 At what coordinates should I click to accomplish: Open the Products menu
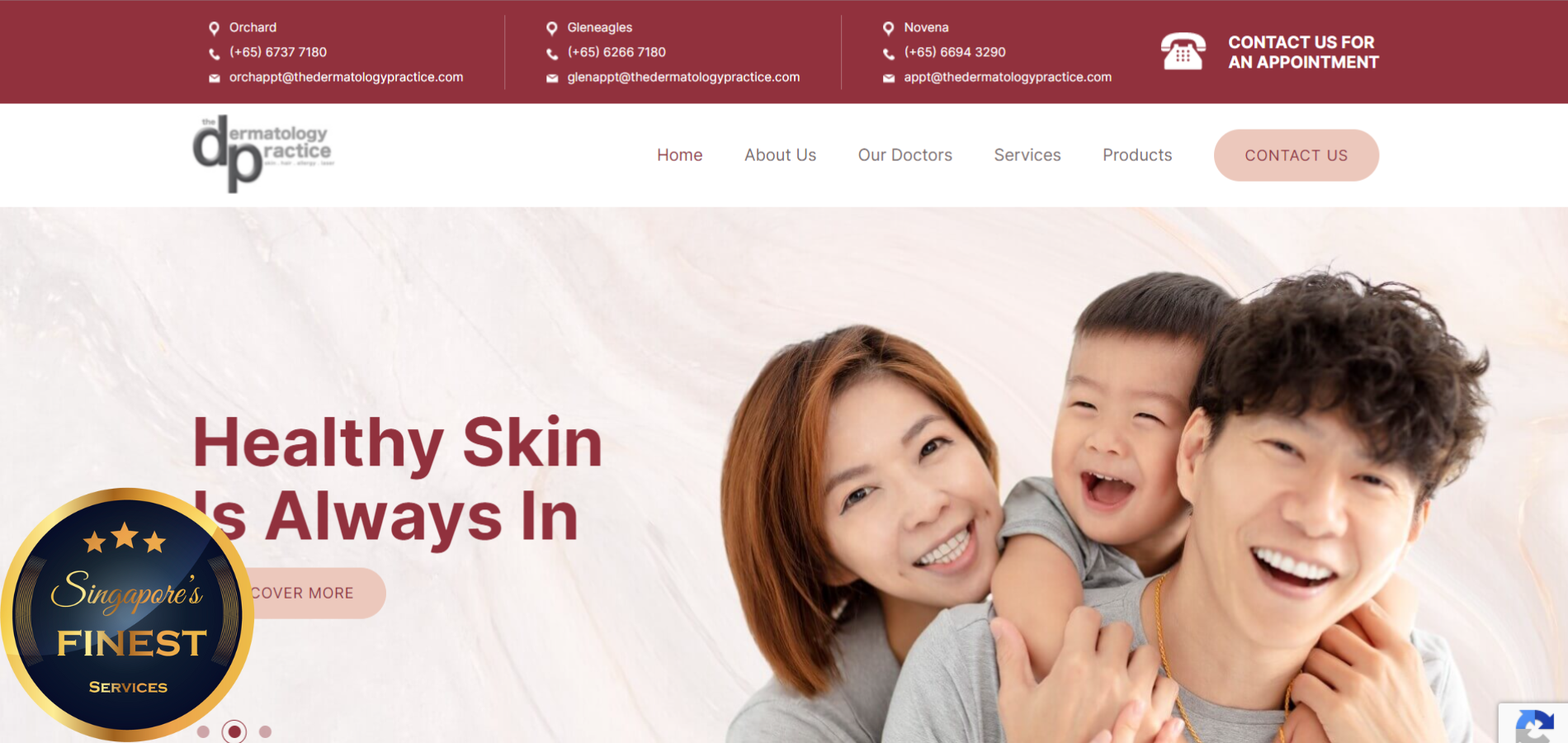tap(1137, 155)
